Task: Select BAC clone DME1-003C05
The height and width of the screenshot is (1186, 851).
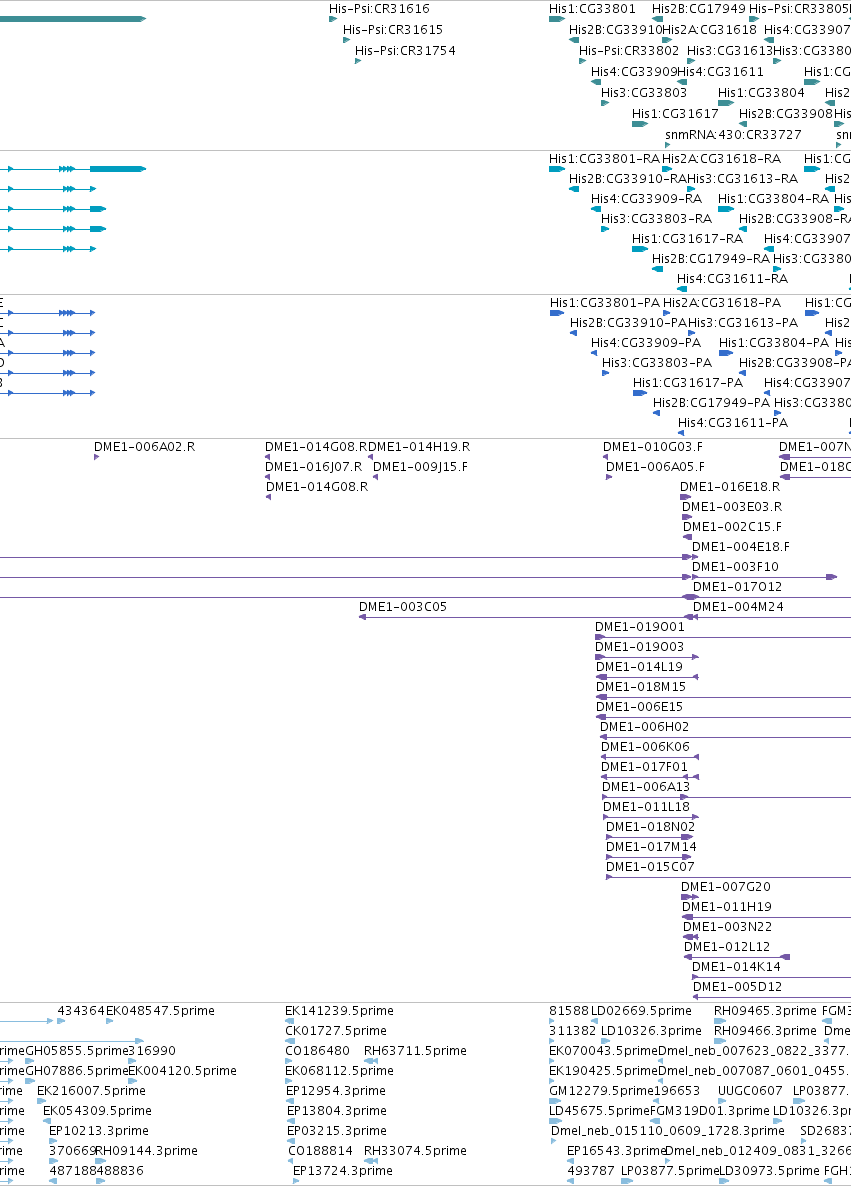Action: coord(402,607)
